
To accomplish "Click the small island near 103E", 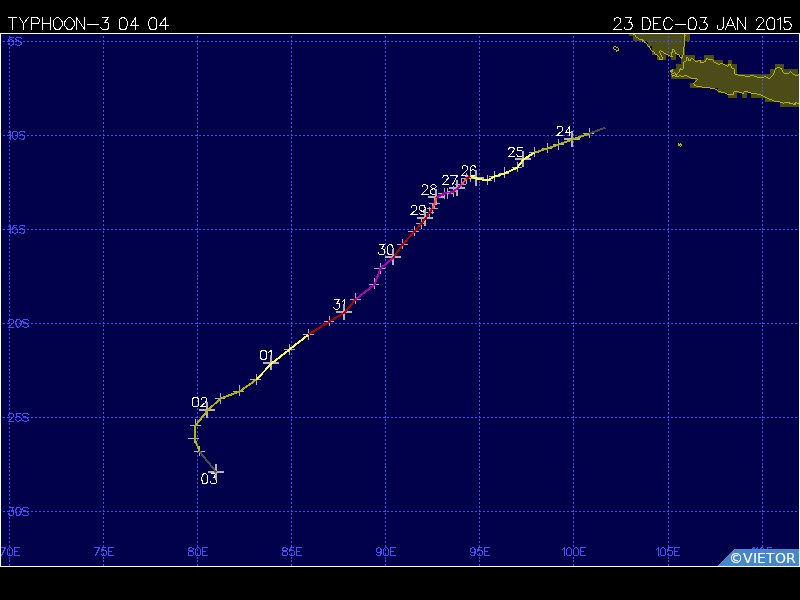I will (616, 49).
